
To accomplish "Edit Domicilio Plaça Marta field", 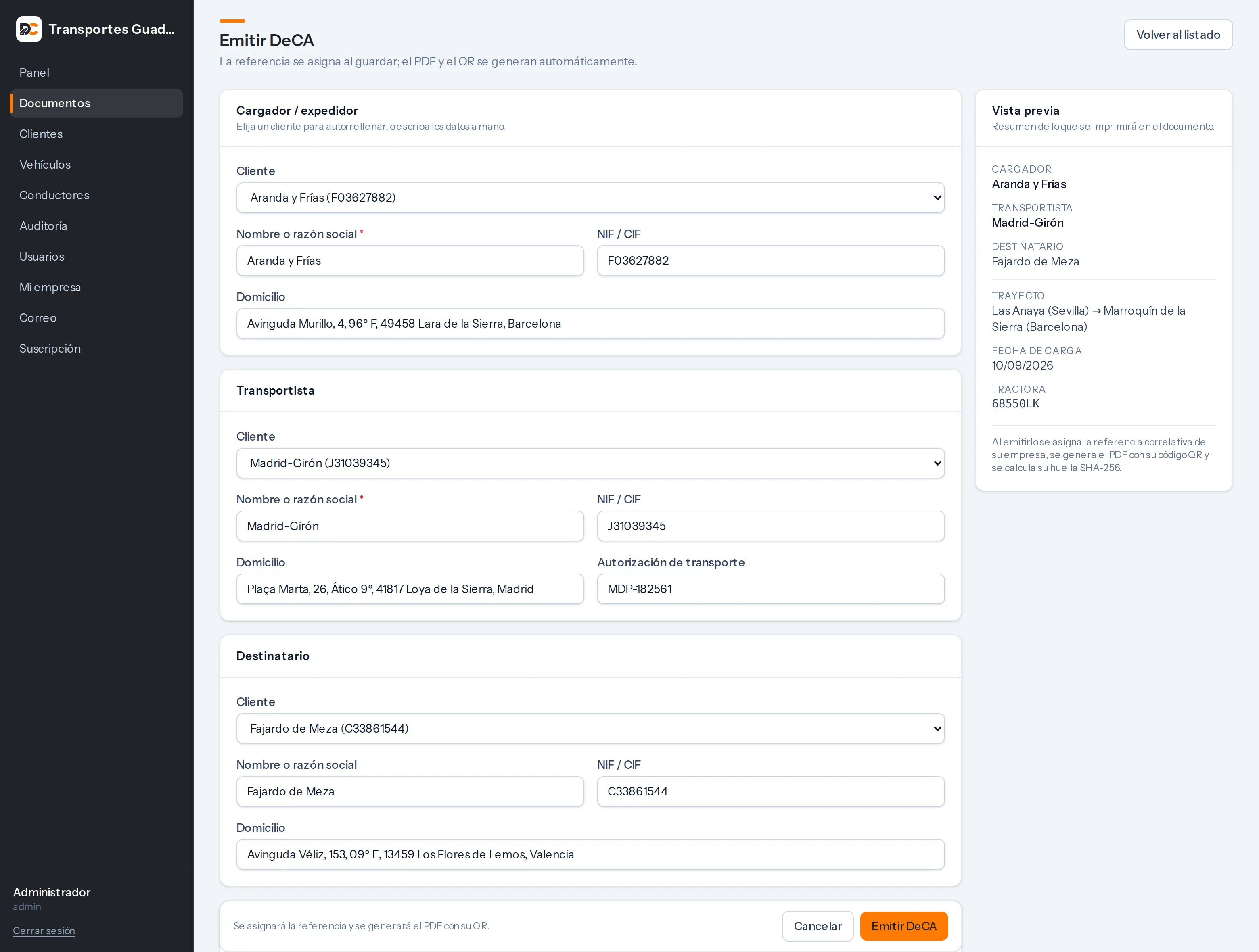I will [x=410, y=589].
